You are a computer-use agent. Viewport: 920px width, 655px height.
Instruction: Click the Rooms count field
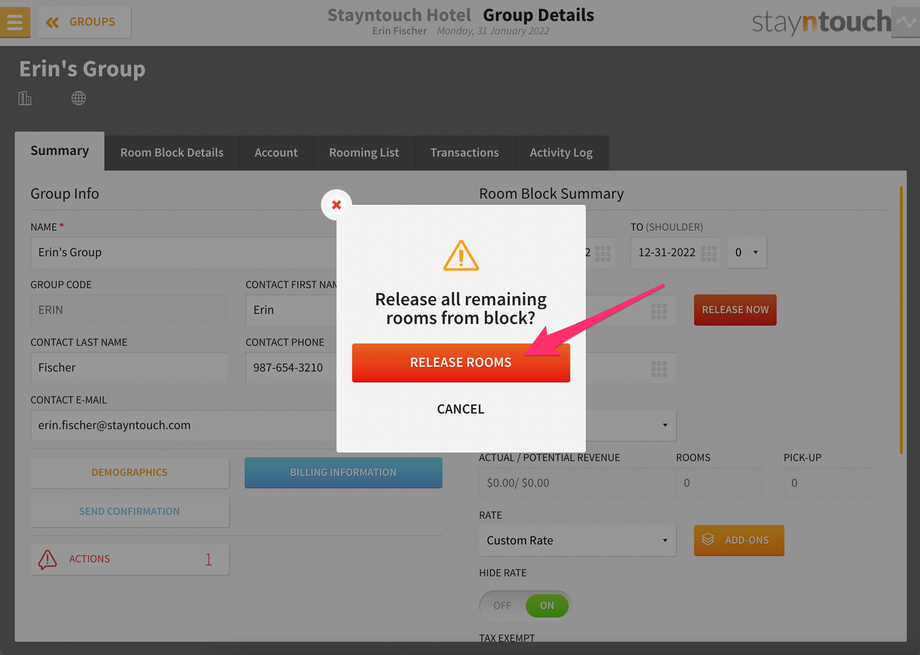coord(721,483)
